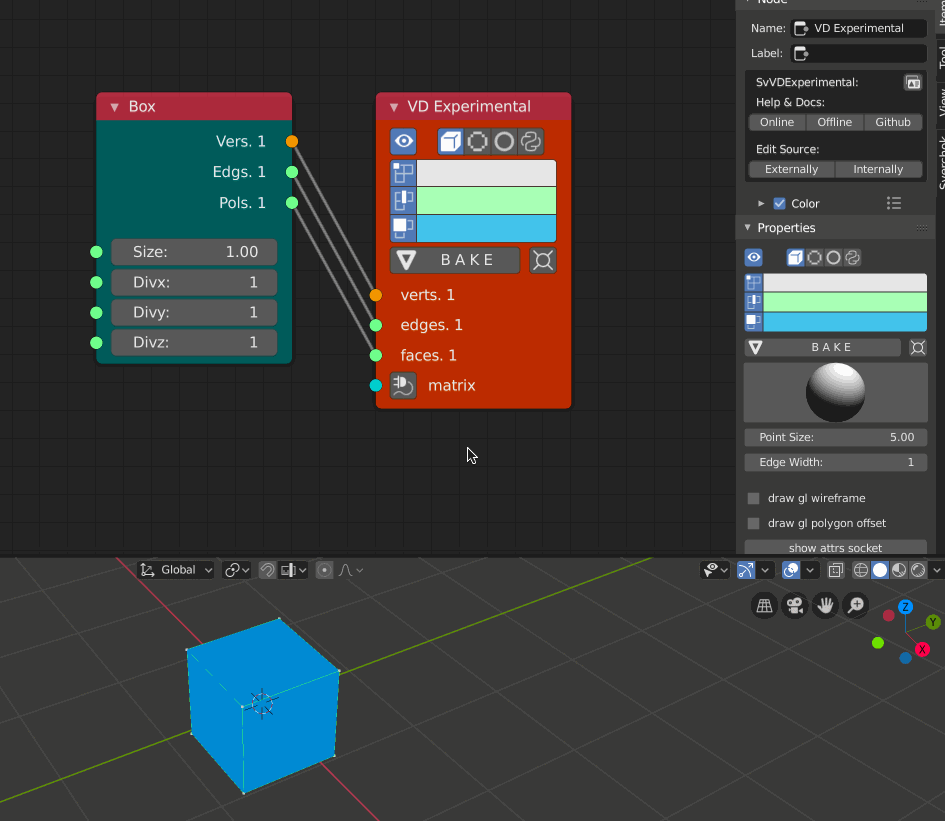Image resolution: width=945 pixels, height=821 pixels.
Task: Open the snapping options dropdown
Action: pyautogui.click(x=294, y=570)
